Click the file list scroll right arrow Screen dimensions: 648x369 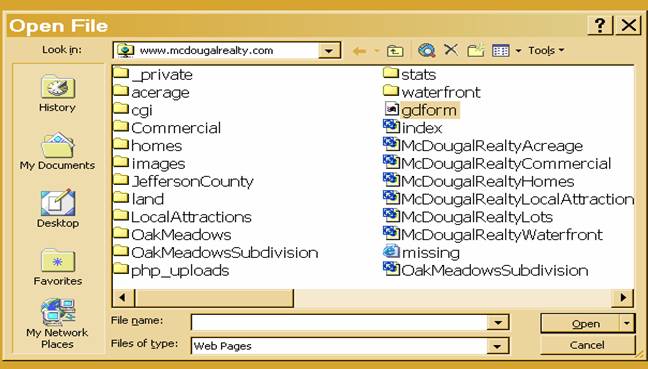(x=623, y=298)
